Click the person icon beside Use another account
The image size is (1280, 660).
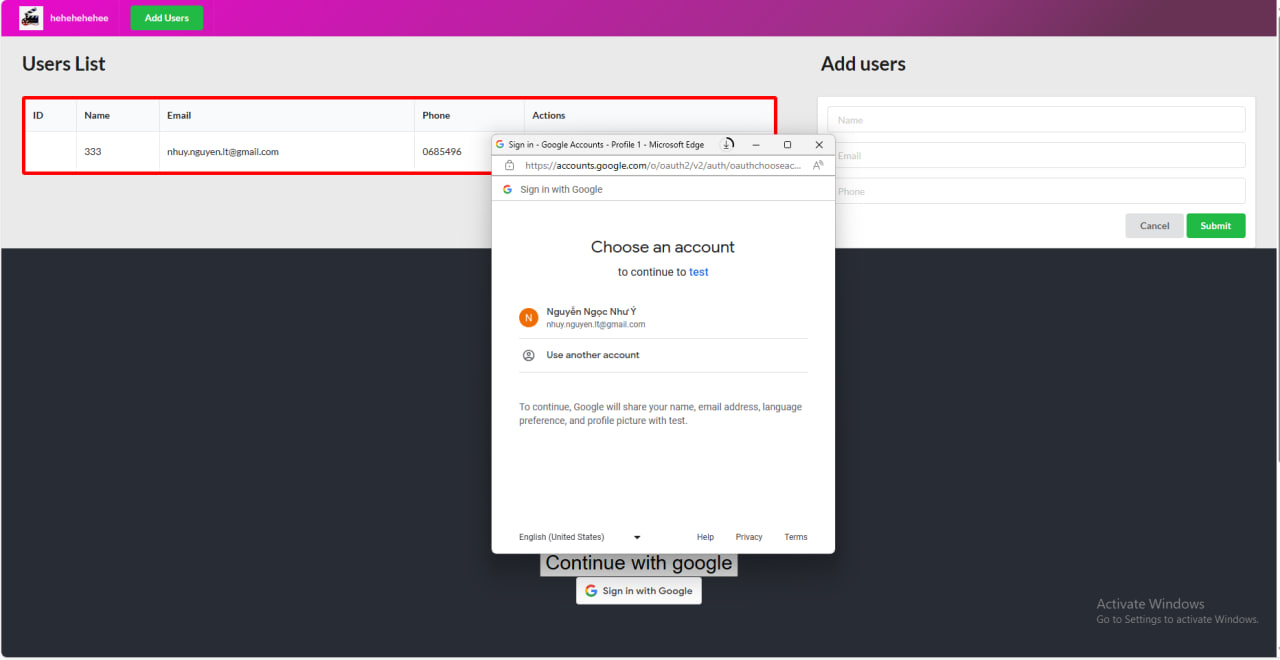(x=528, y=355)
